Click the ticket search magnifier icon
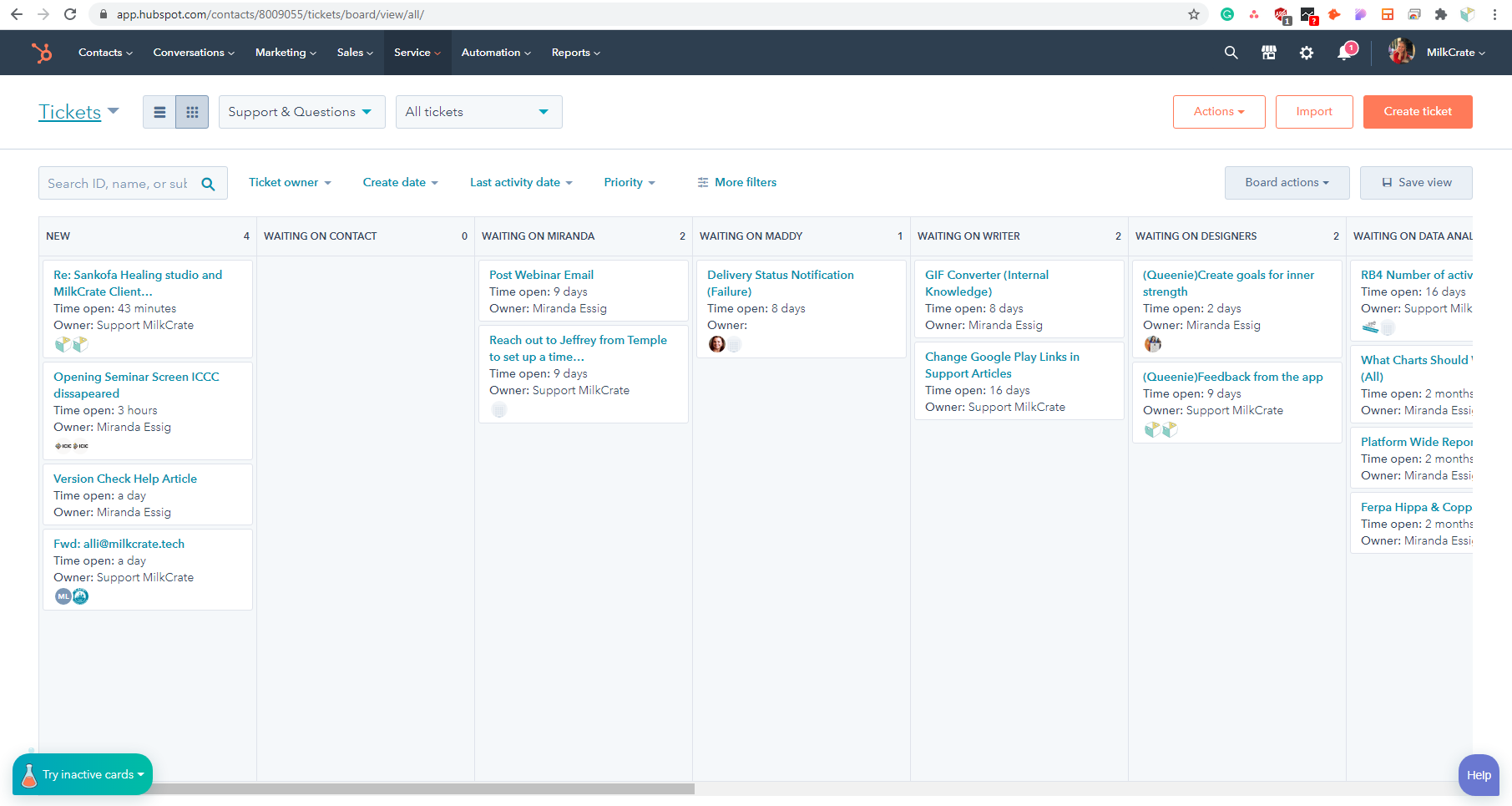 pos(209,184)
